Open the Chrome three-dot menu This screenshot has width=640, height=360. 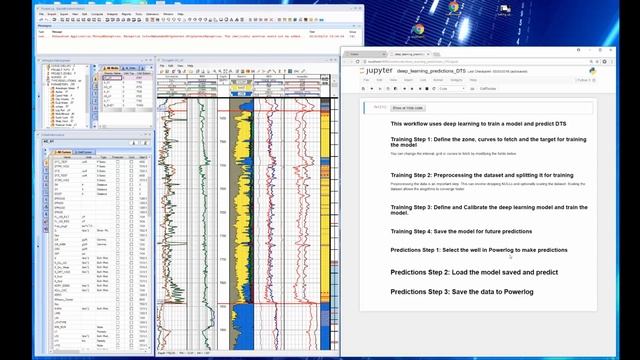coord(611,62)
